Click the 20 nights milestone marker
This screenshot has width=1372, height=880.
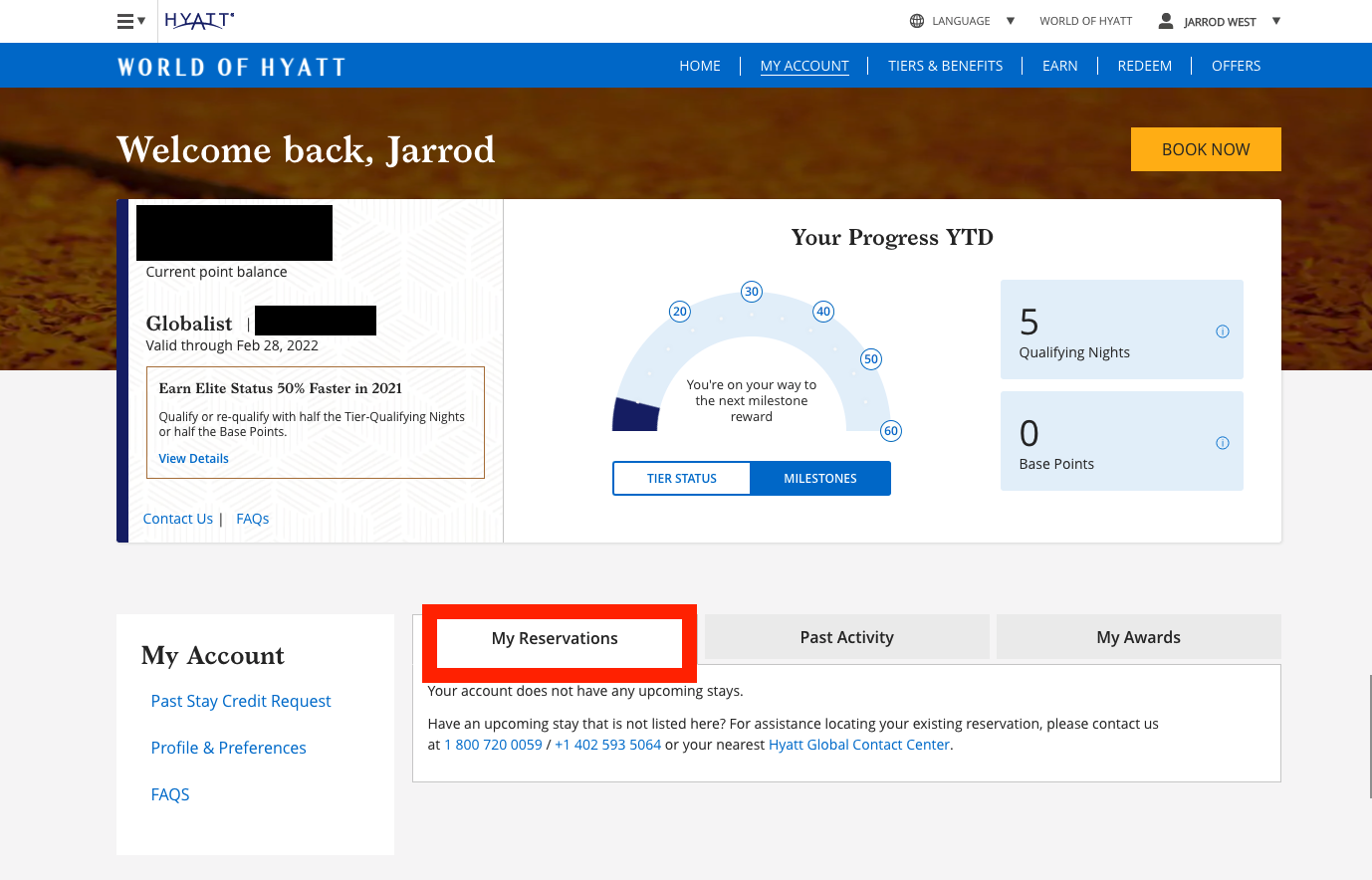[680, 311]
